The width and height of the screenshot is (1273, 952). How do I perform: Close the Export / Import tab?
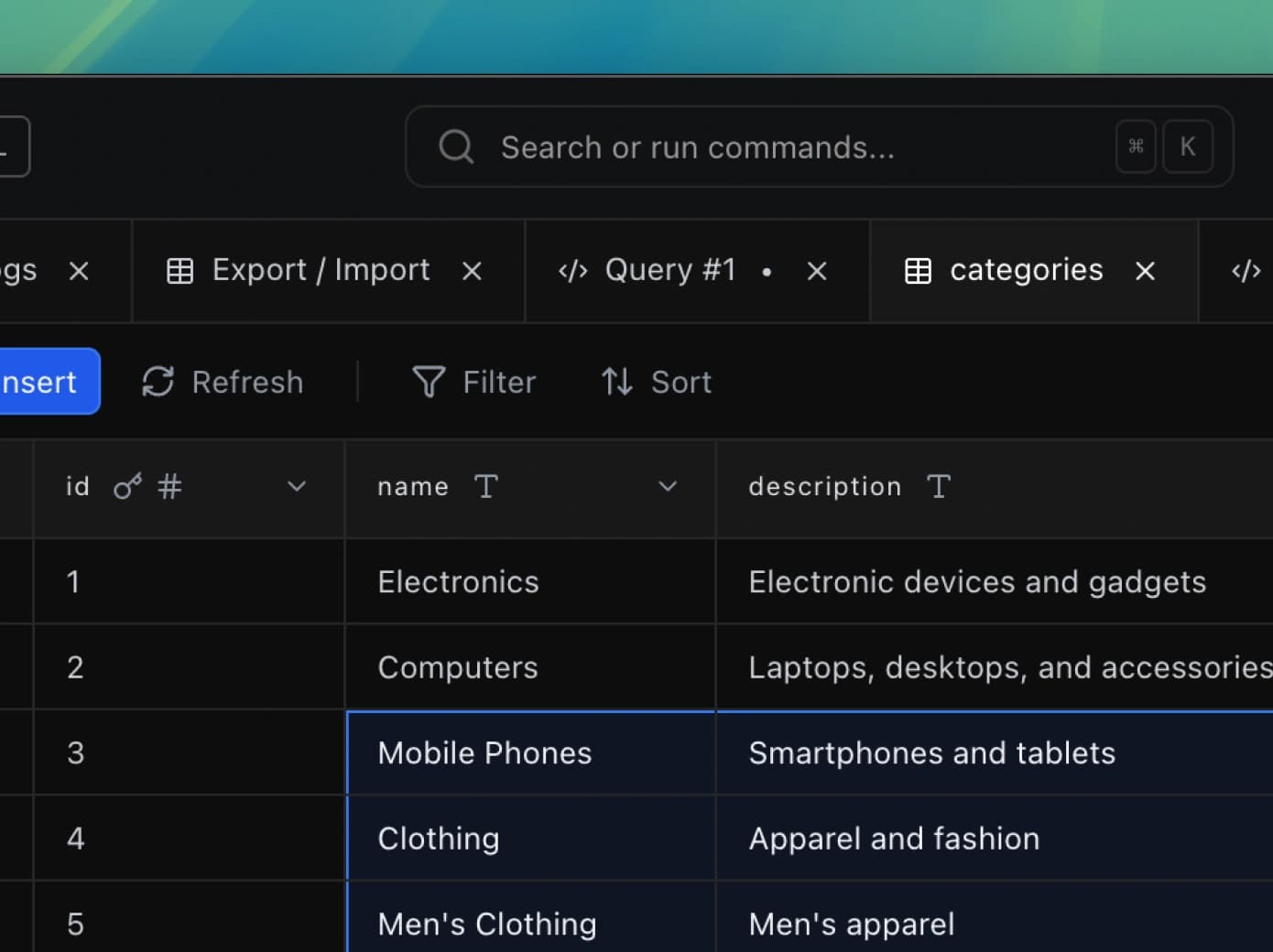(471, 270)
